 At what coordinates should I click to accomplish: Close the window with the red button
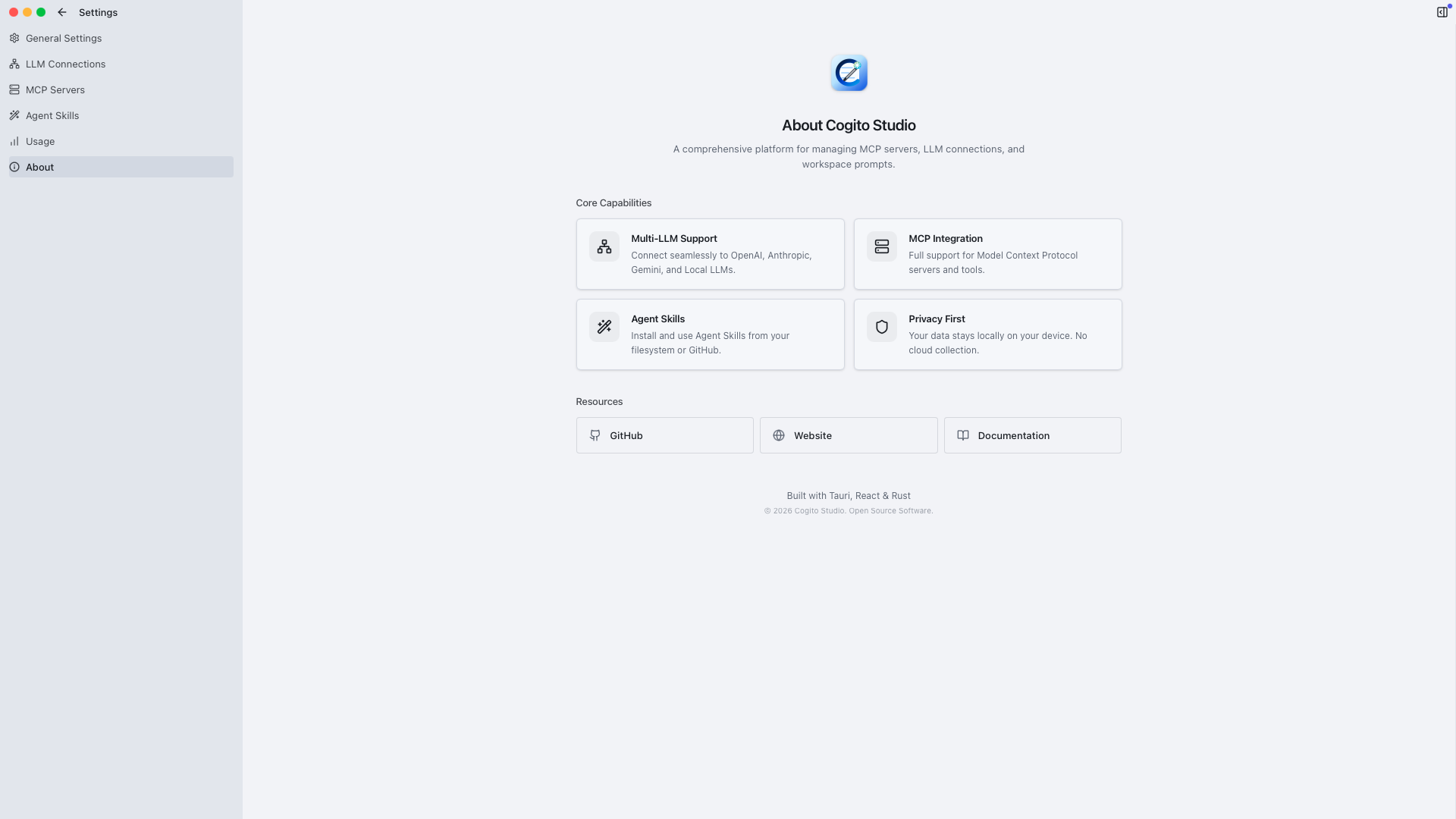pyautogui.click(x=14, y=12)
